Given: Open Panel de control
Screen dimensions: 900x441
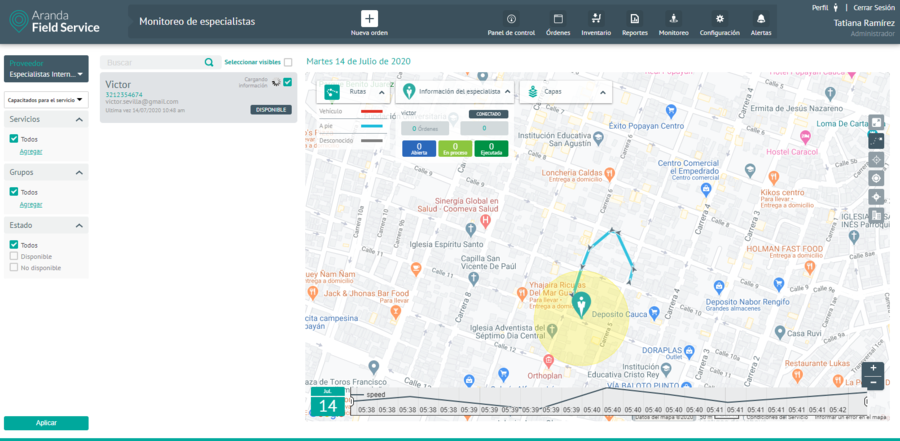Looking at the screenshot, I should coord(511,24).
